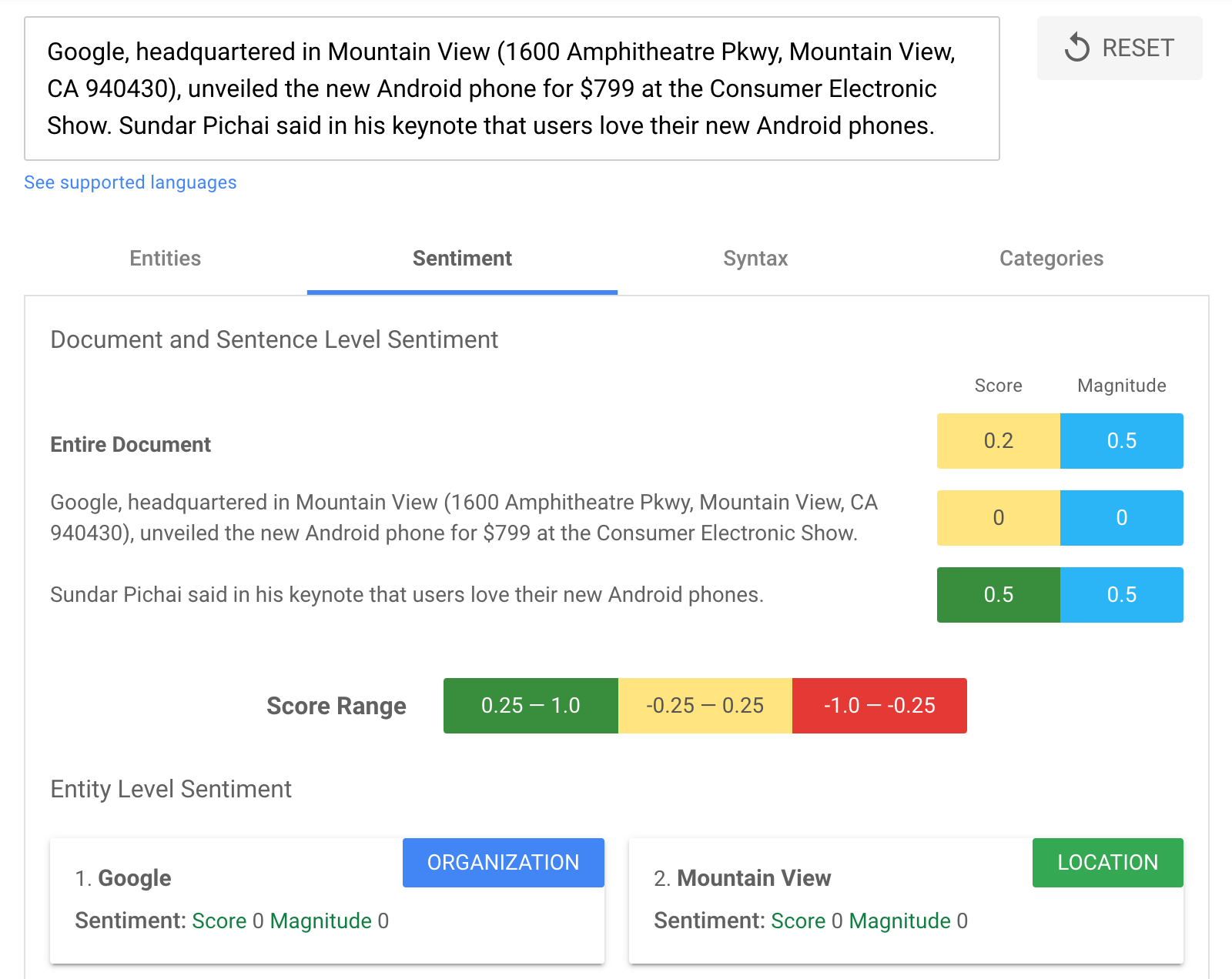1232x979 pixels.
Task: Select the Sentiment tab
Action: (x=462, y=259)
